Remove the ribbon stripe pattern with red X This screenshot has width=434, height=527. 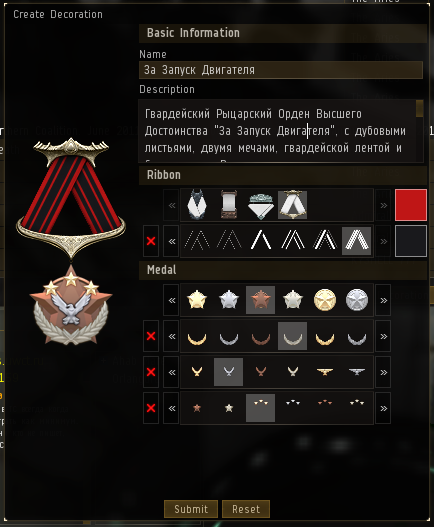(151, 241)
